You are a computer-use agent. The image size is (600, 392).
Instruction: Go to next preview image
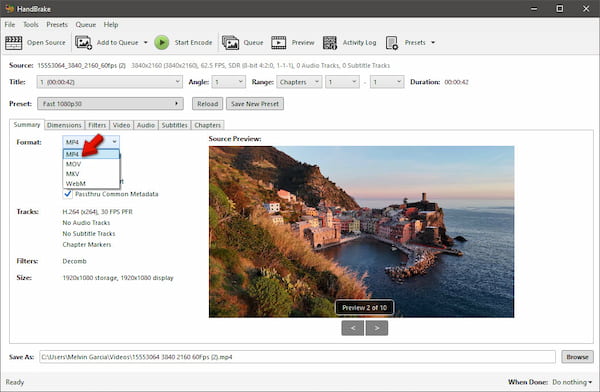tap(377, 328)
